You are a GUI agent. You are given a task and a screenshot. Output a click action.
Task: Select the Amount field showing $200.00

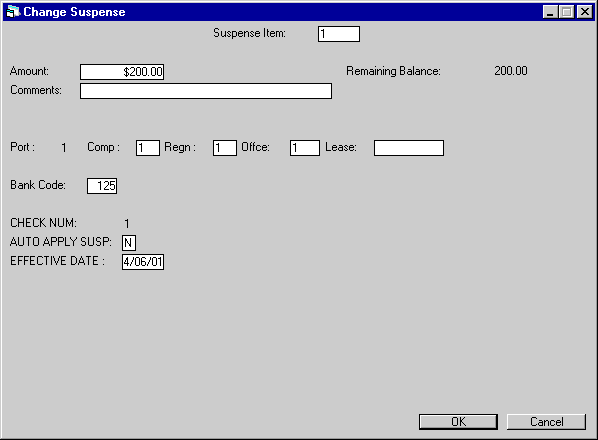[x=122, y=72]
